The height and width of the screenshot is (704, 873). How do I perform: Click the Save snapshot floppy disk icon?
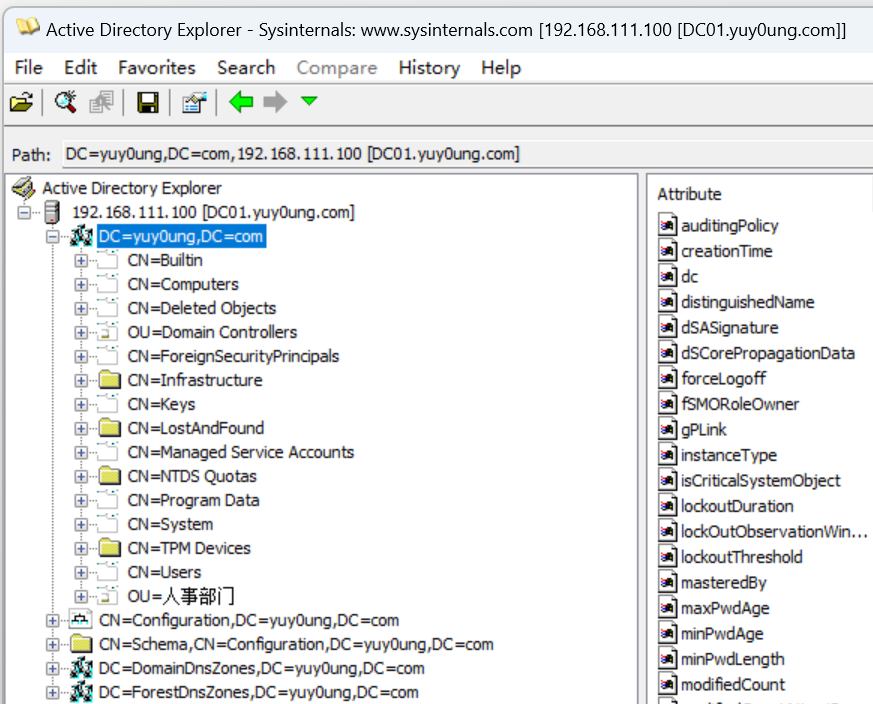point(148,102)
